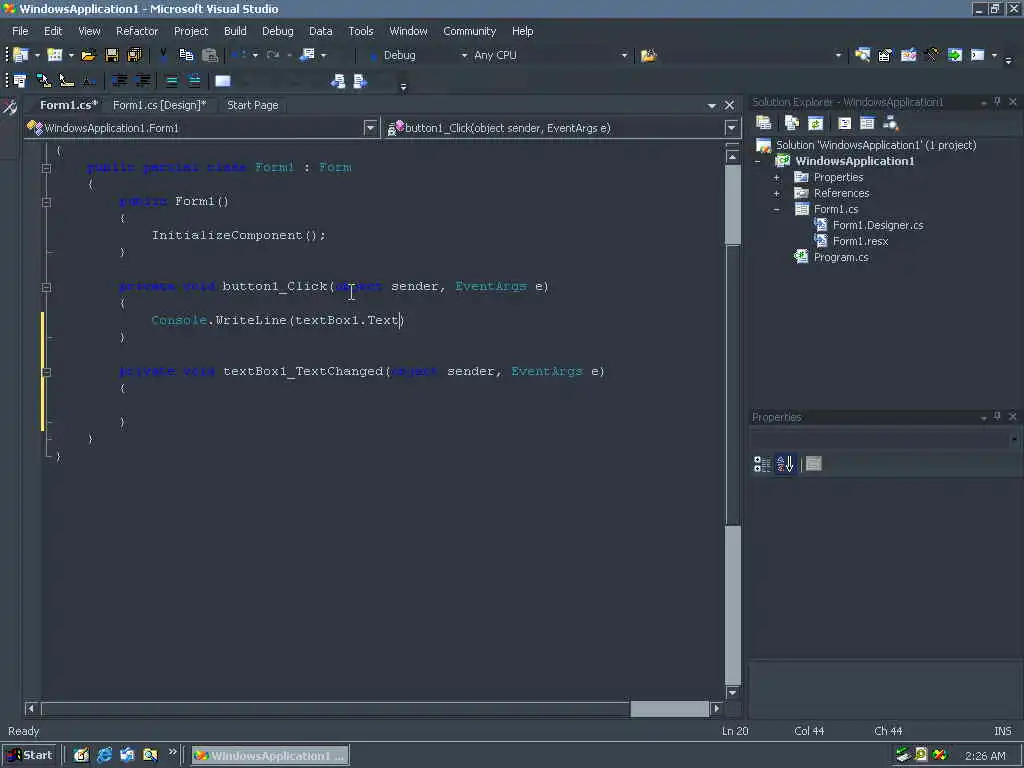The height and width of the screenshot is (768, 1024).
Task: Click Refresh in the Solution Explorer toolbar
Action: click(815, 123)
